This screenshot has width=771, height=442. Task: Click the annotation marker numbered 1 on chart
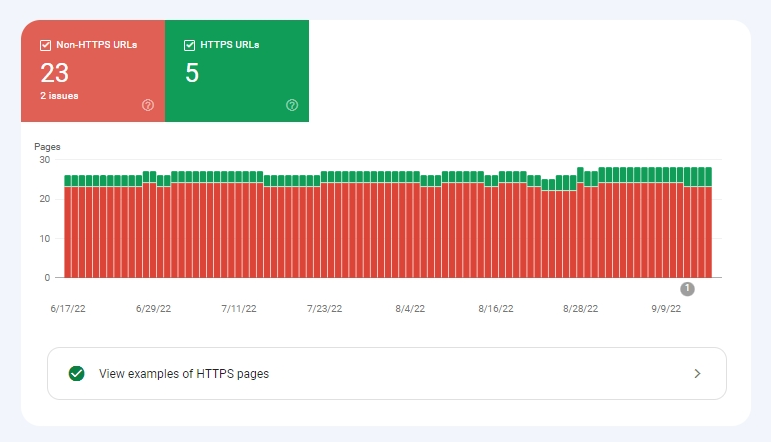(x=687, y=289)
